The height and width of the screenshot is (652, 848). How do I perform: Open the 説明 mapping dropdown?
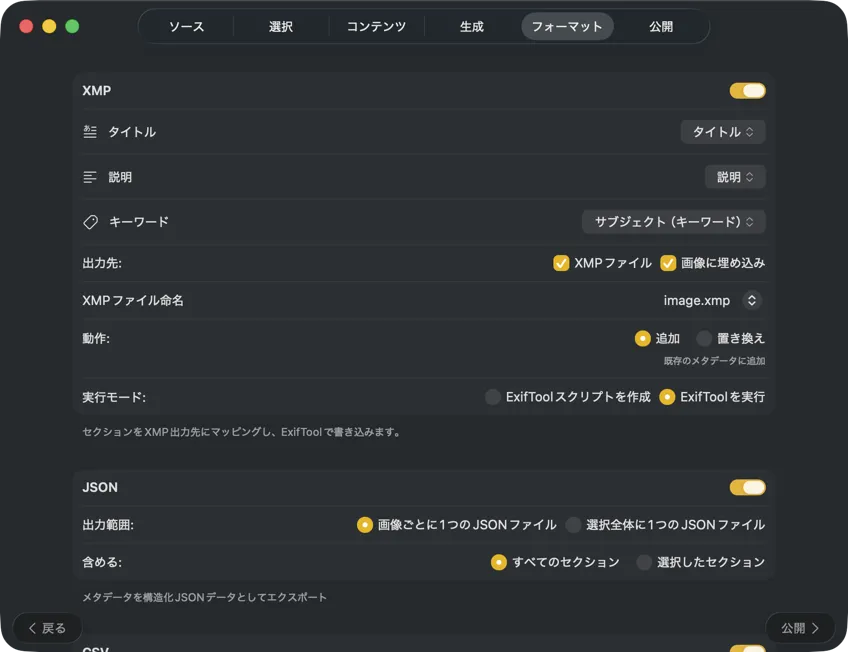pos(735,176)
